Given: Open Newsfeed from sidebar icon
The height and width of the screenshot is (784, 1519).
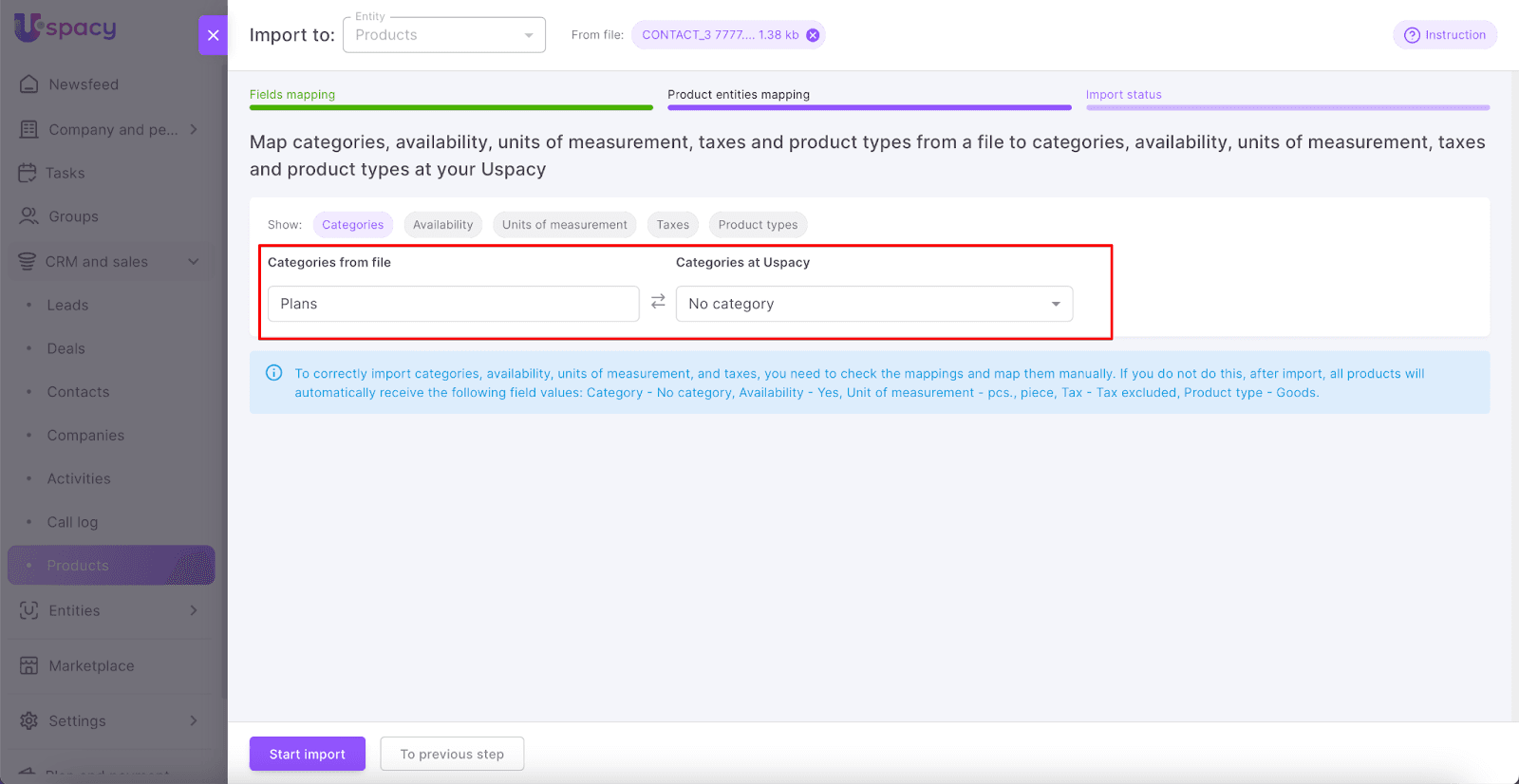Looking at the screenshot, I should pos(29,84).
